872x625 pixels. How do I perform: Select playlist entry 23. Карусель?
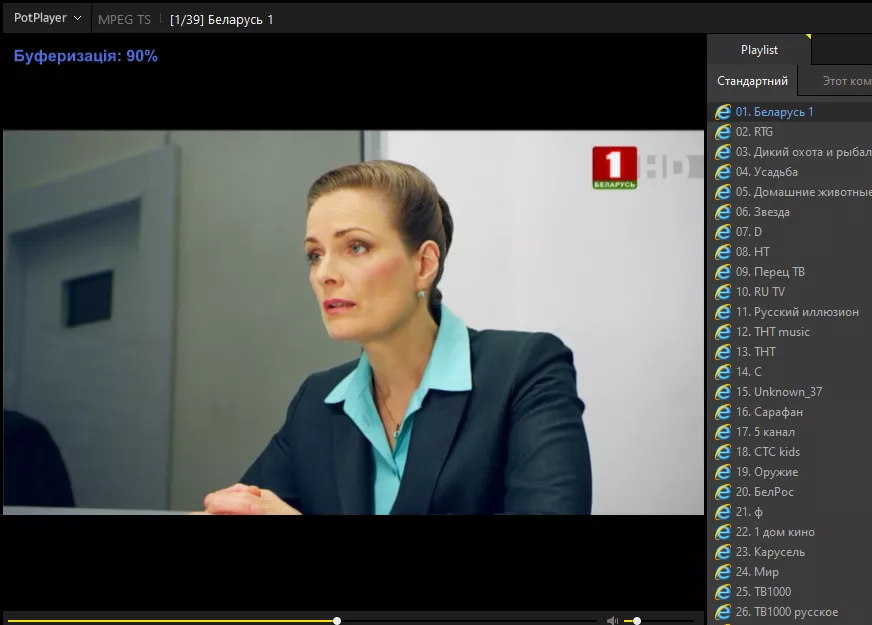[x=790, y=553]
